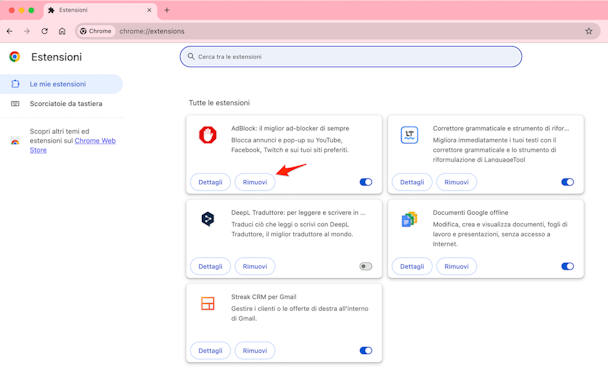Click the AdBlock: il miglior ad-blocker title
The height and width of the screenshot is (376, 608).
(x=290, y=128)
